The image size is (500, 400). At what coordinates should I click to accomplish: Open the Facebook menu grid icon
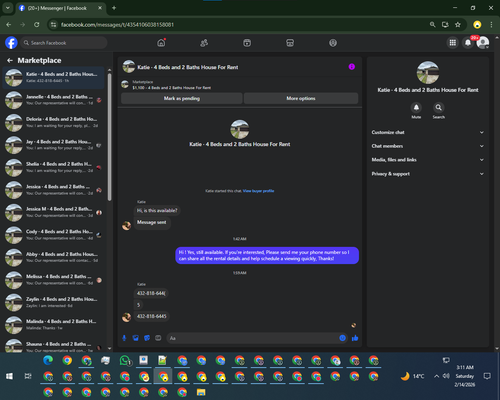(453, 43)
